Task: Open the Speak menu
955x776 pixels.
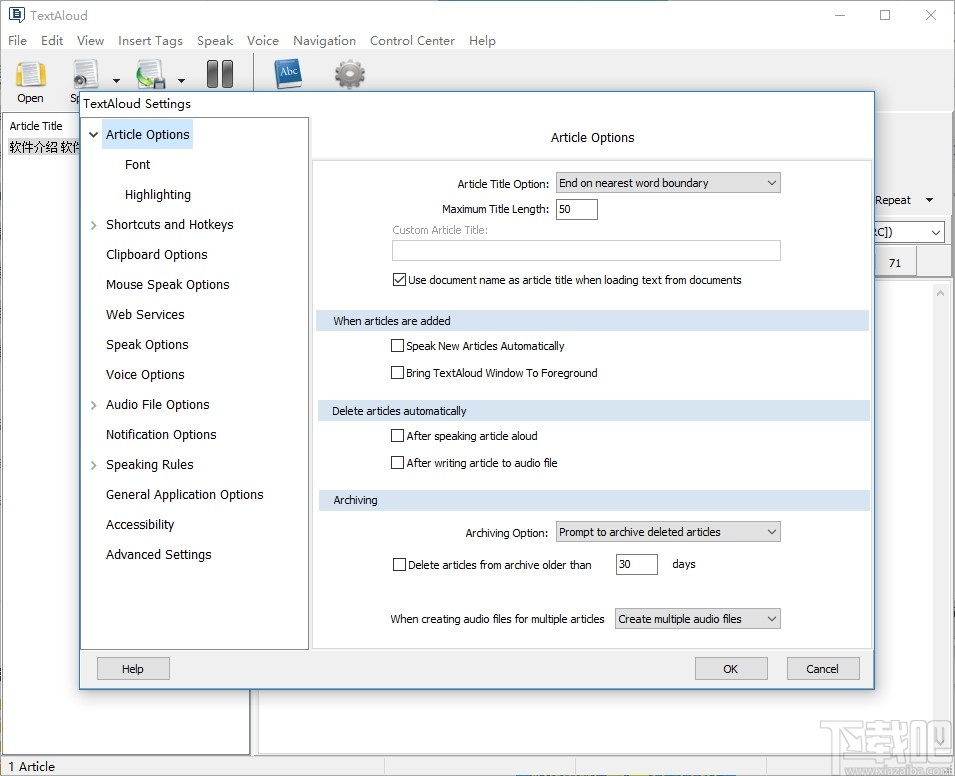Action: (215, 40)
